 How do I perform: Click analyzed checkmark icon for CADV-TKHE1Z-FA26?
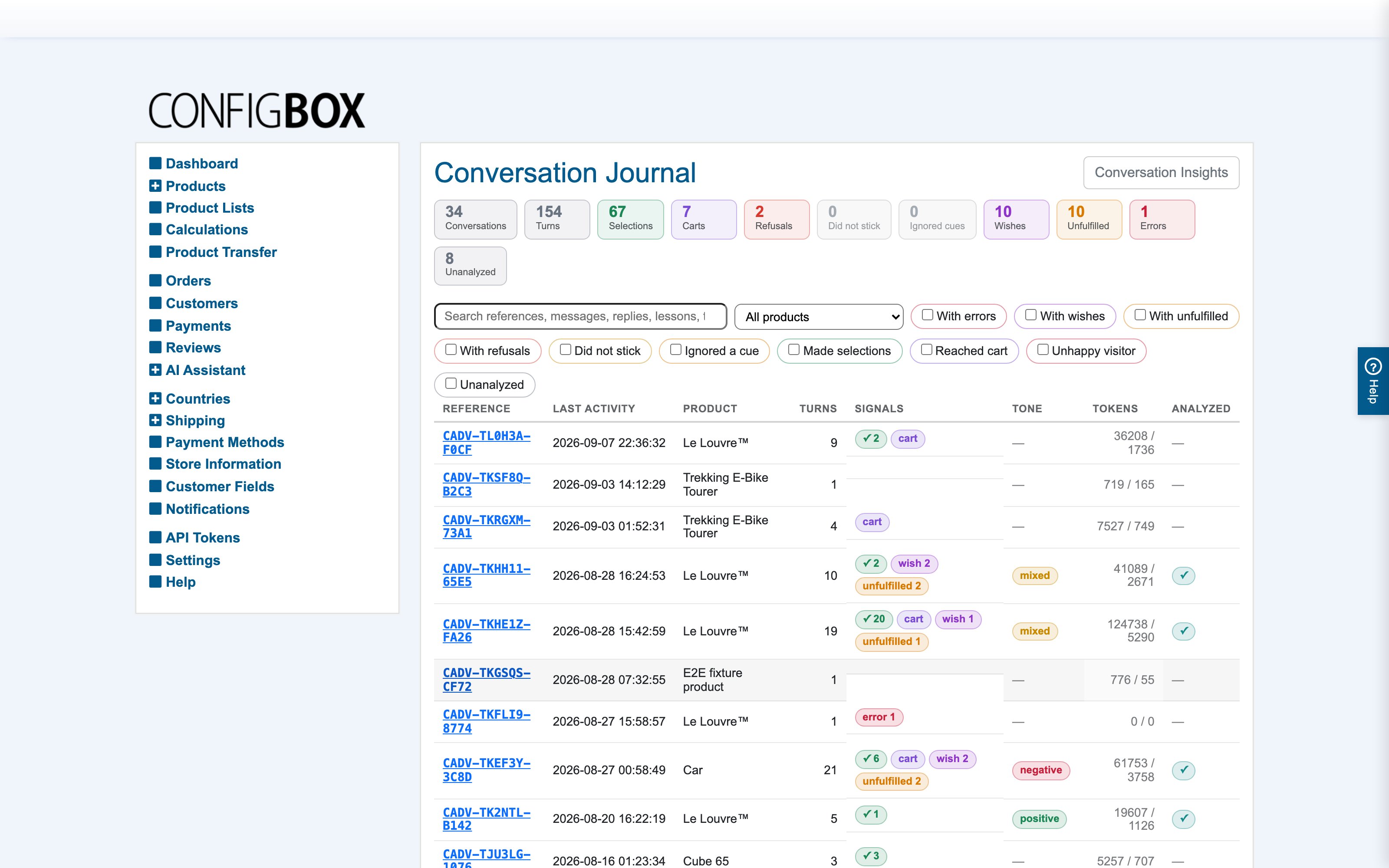[x=1184, y=631]
